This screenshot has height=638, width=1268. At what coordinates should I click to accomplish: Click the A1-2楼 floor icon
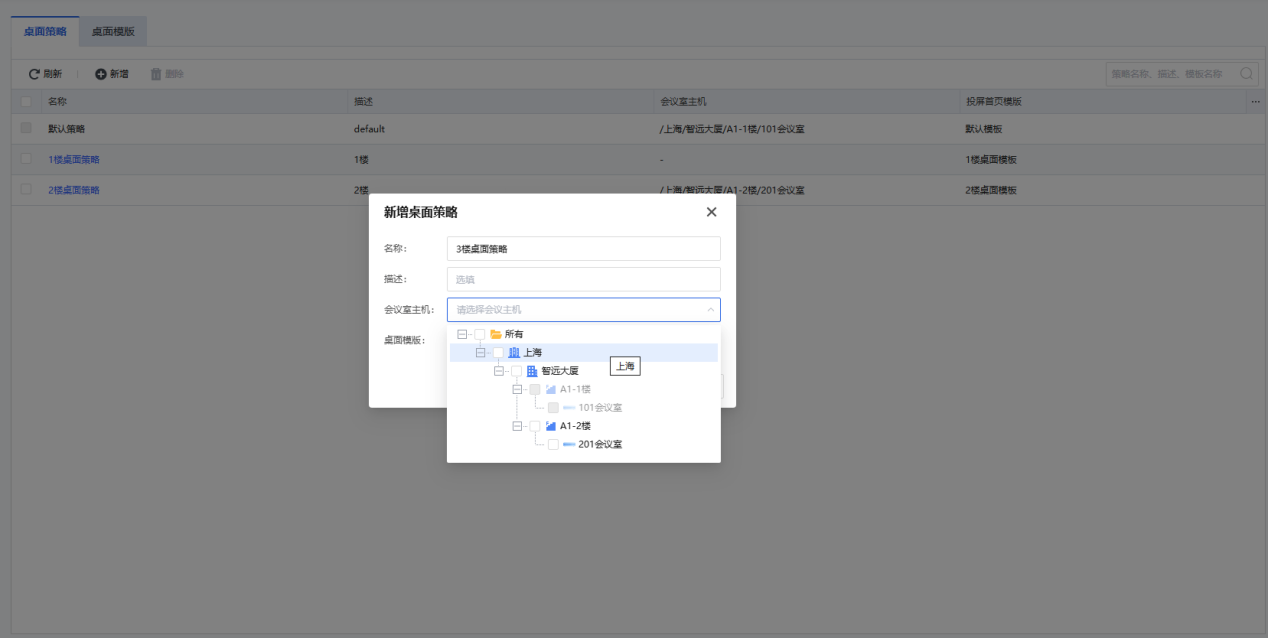pyautogui.click(x=550, y=426)
